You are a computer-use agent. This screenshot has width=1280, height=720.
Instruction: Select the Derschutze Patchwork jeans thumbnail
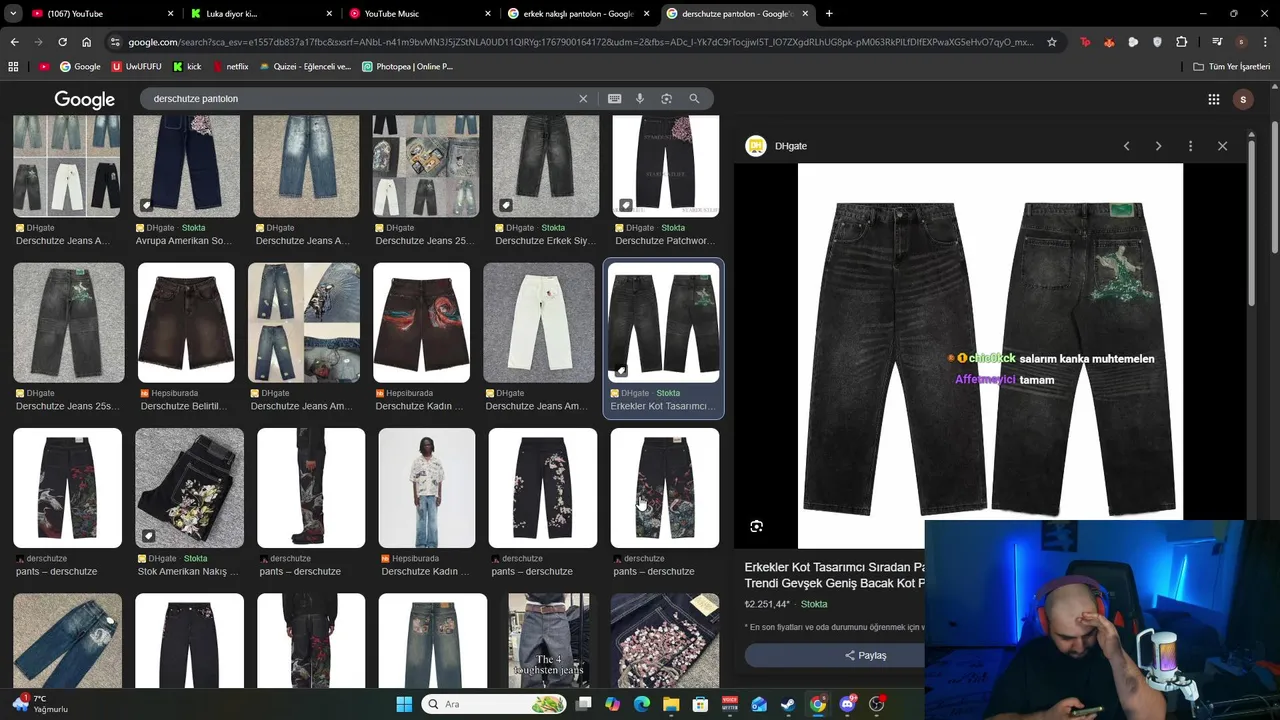coord(665,166)
